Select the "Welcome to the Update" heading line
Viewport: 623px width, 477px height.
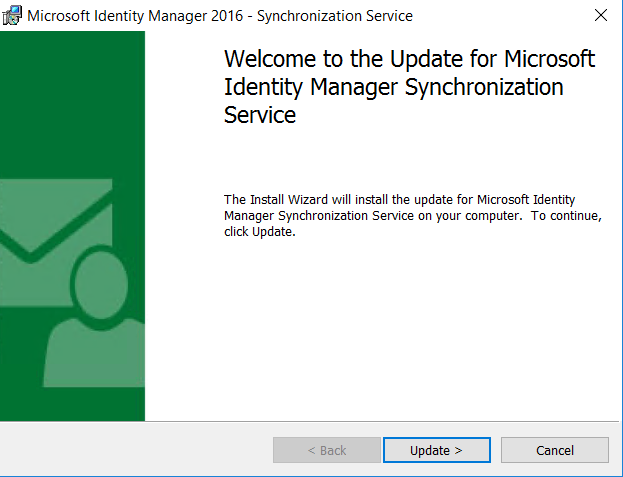[410, 59]
